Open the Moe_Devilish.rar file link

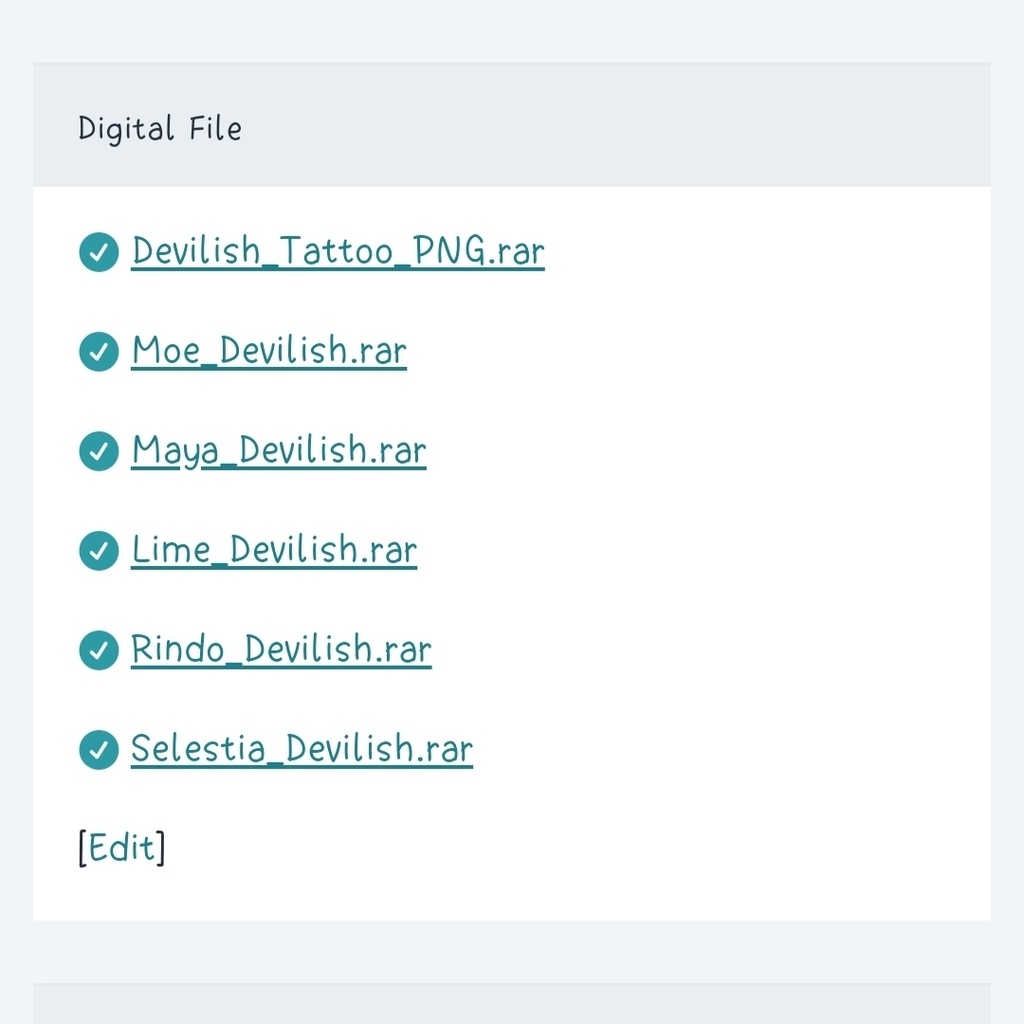269,350
